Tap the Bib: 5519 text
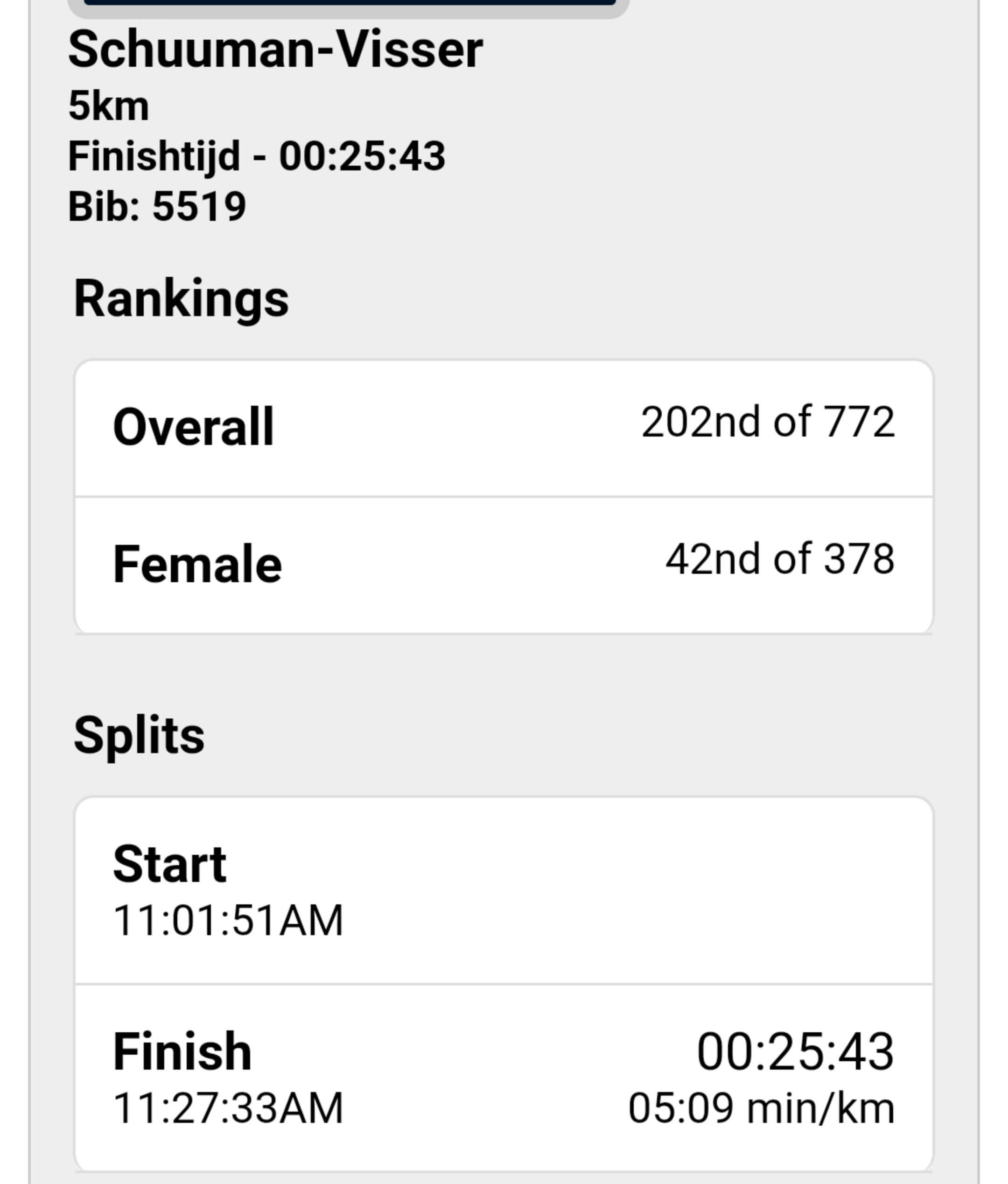The width and height of the screenshot is (1008, 1184). 157,206
